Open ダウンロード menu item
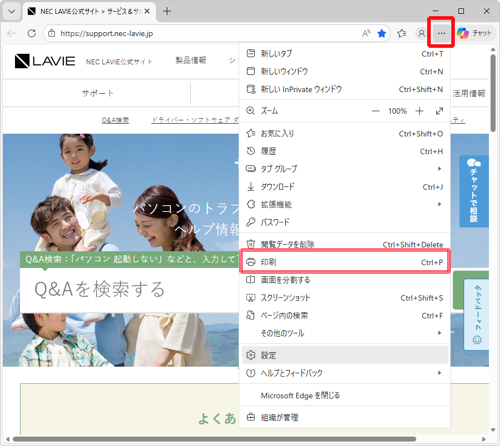 point(345,187)
